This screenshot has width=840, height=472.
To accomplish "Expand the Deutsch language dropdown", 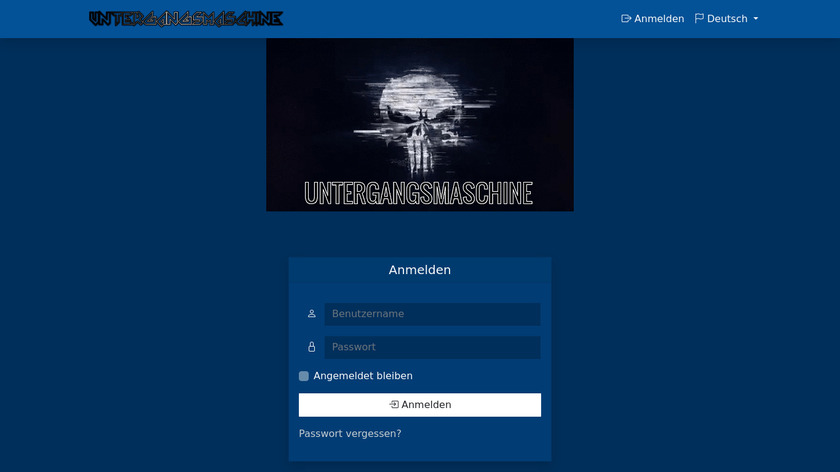I will click(726, 19).
